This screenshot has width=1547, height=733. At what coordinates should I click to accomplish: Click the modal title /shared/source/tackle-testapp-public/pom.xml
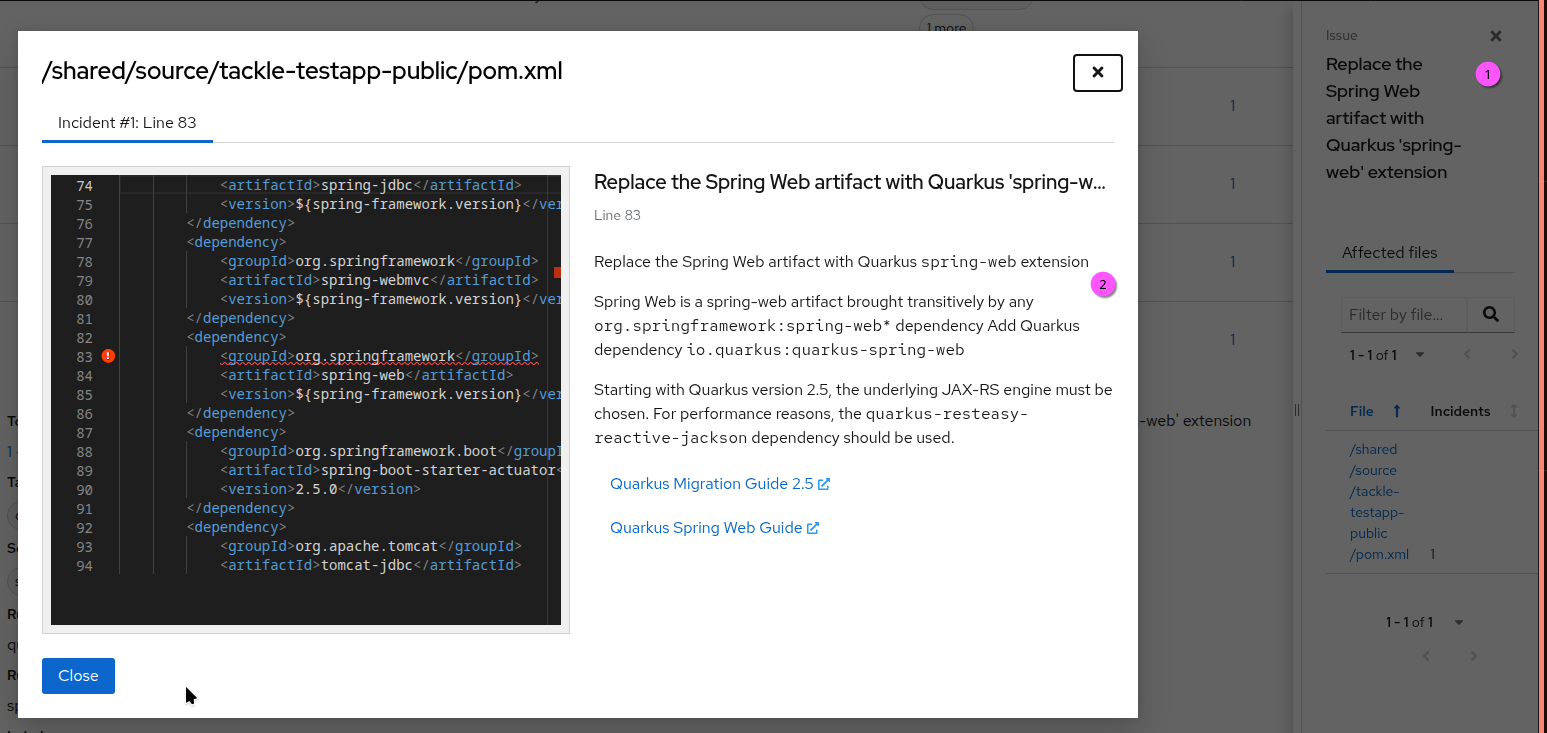(302, 71)
